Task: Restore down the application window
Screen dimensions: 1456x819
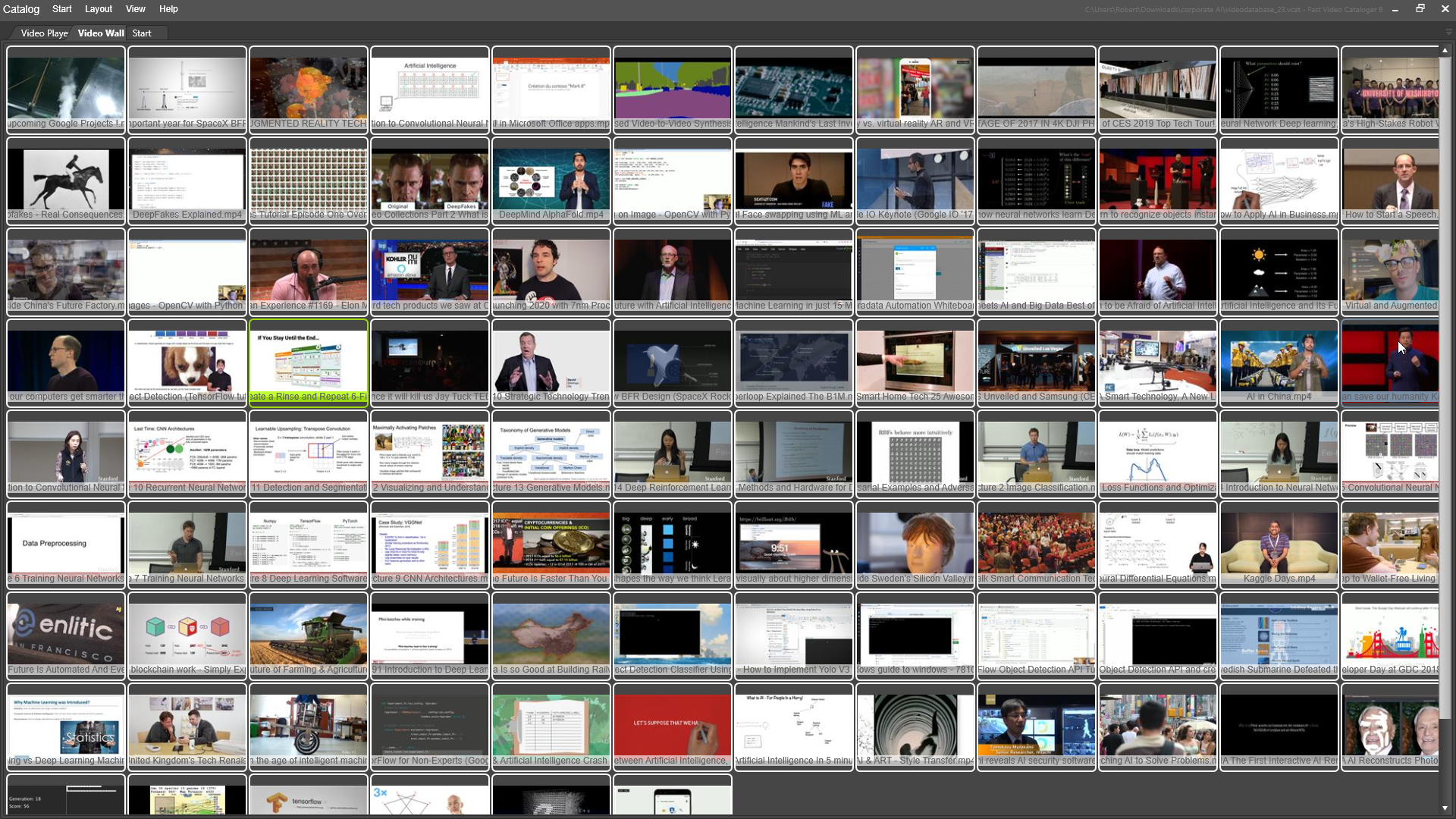Action: [1420, 9]
